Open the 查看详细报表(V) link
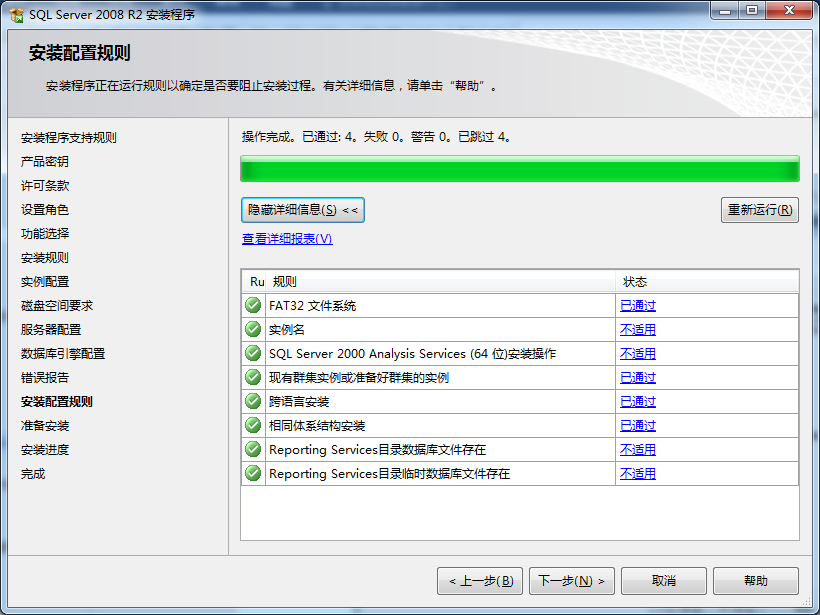Viewport: 820px width, 615px height. coord(287,239)
